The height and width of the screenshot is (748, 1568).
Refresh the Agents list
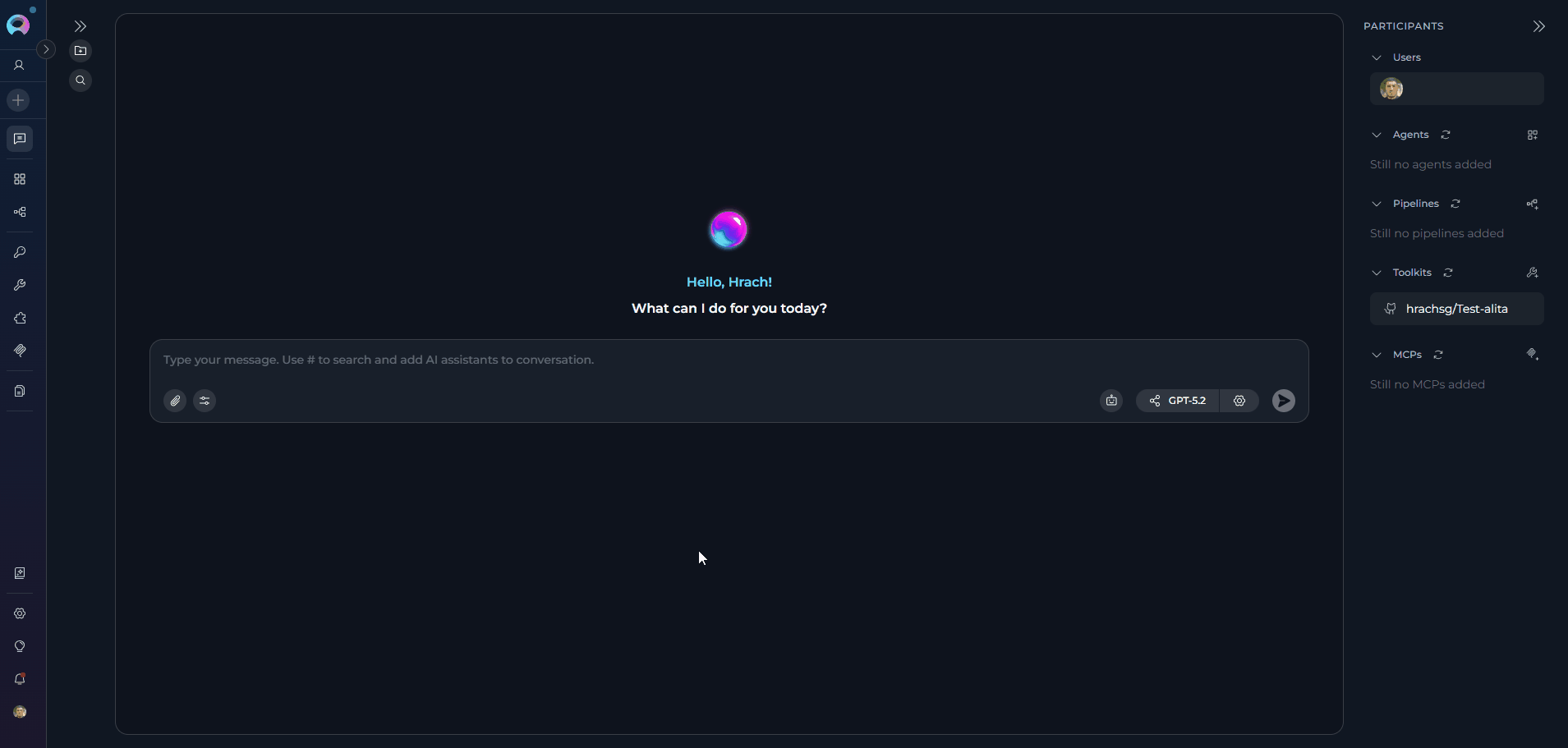1446,135
